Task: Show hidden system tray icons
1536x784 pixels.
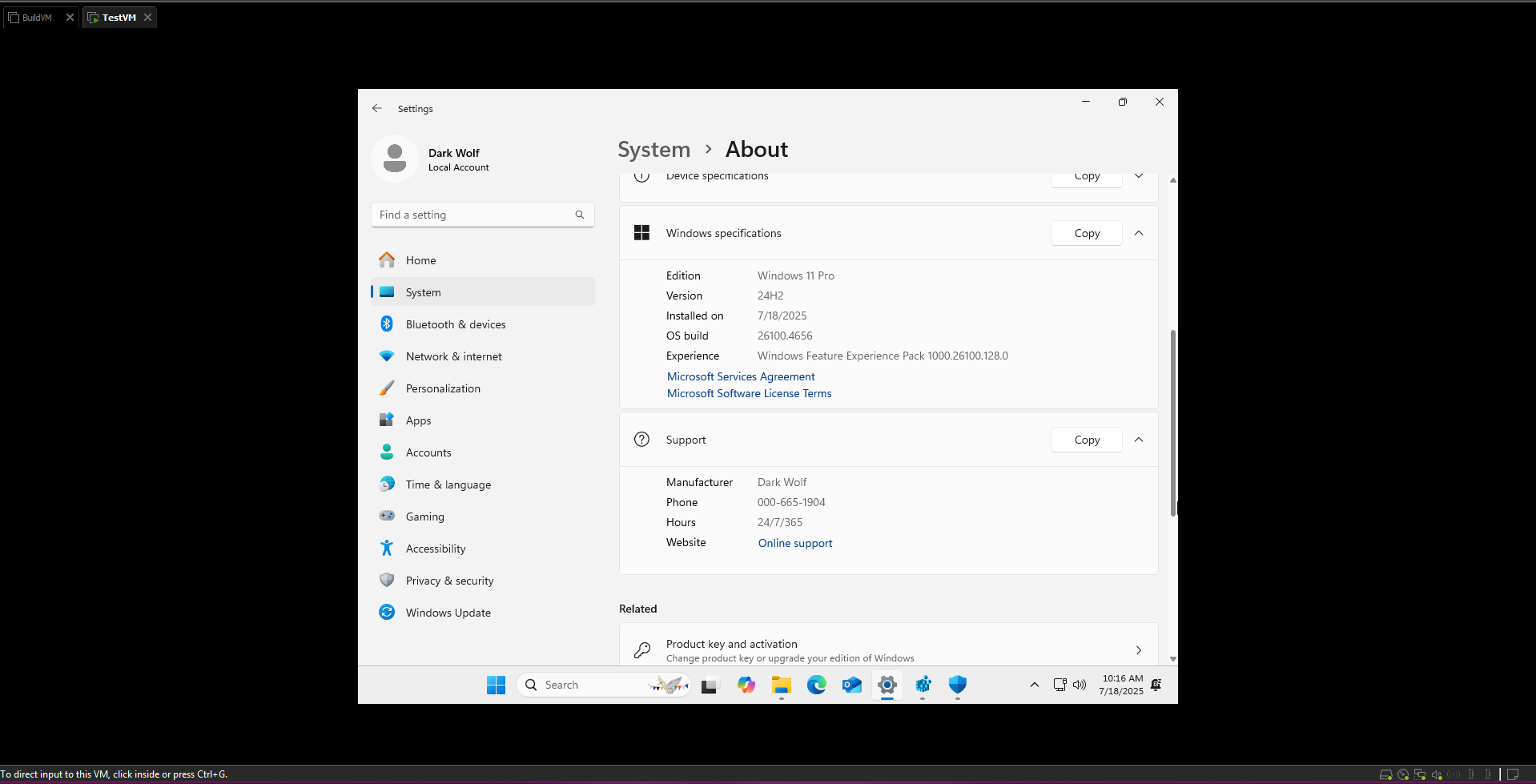Action: (x=1035, y=685)
